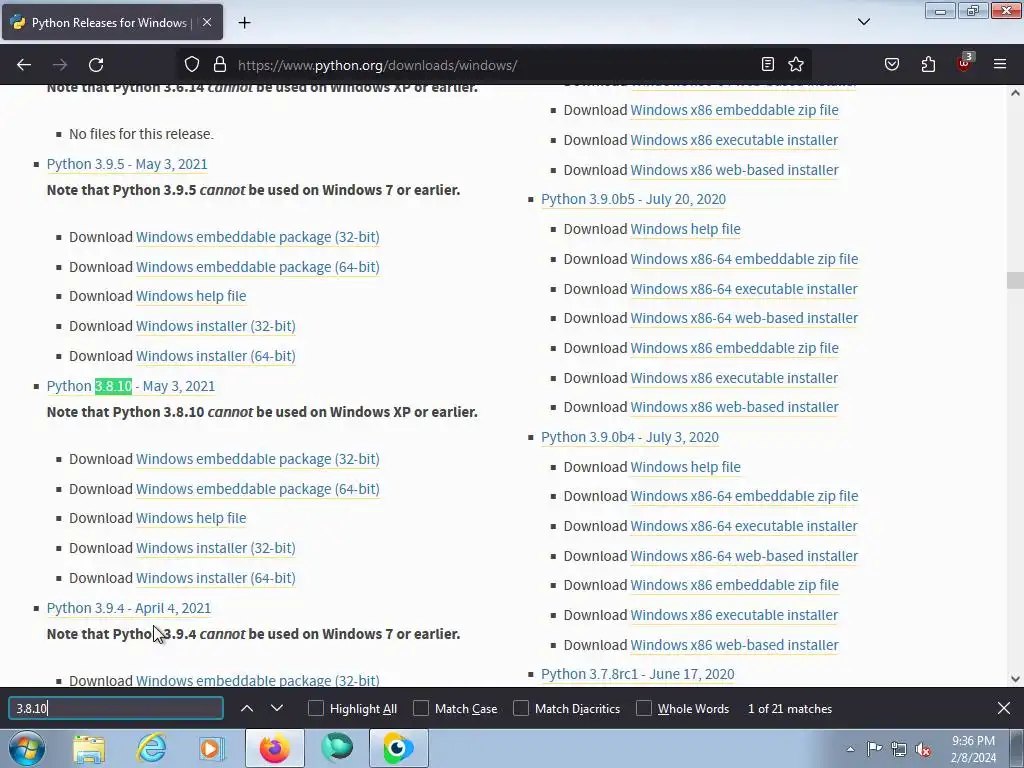The height and width of the screenshot is (768, 1024).
Task: Show hidden system tray icons
Action: click(850, 749)
